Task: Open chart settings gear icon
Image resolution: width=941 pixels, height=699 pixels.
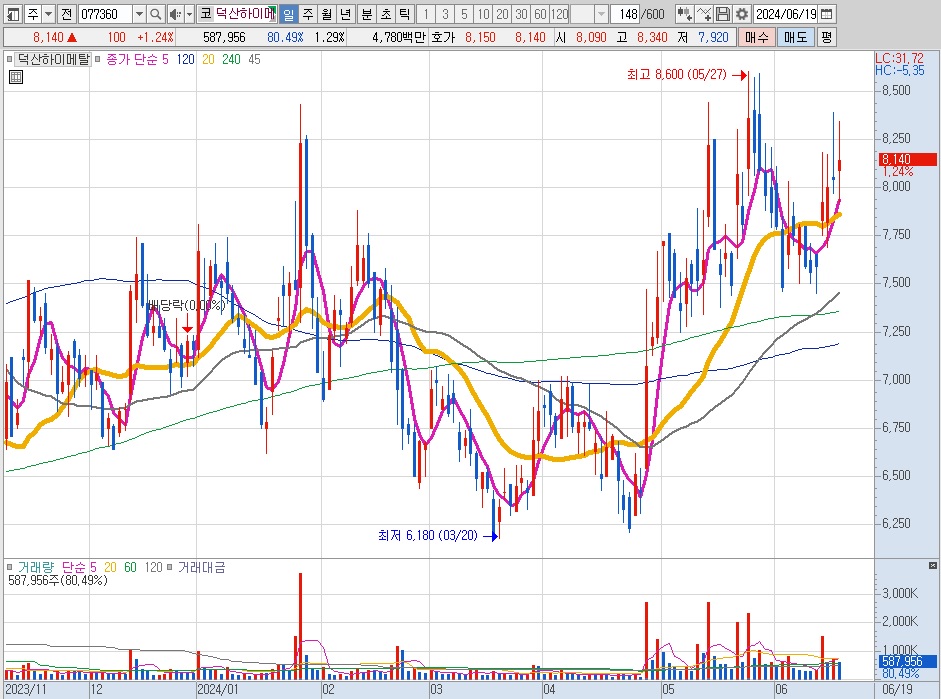Action: tap(742, 14)
